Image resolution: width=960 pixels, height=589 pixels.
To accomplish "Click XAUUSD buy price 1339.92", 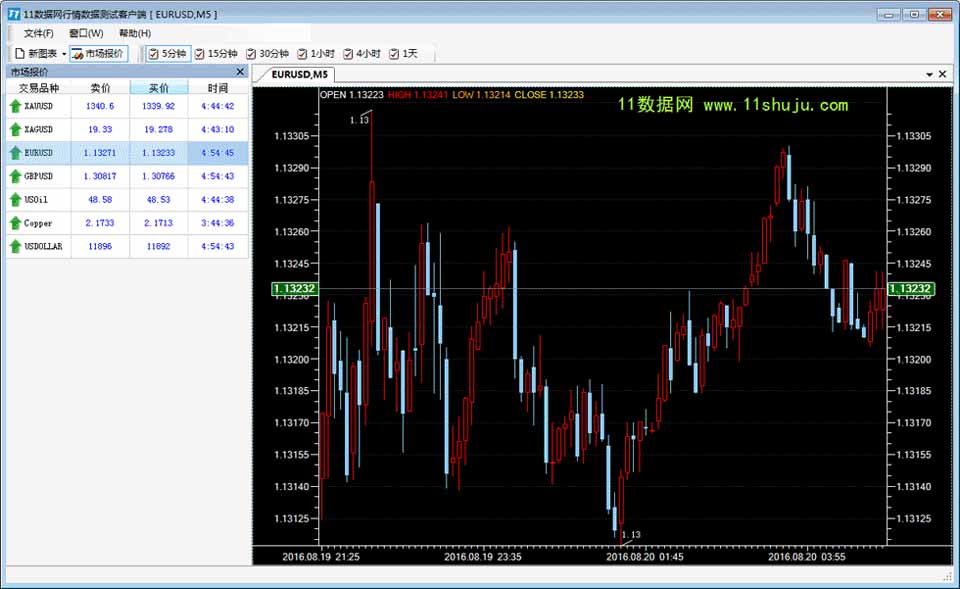I will [159, 106].
